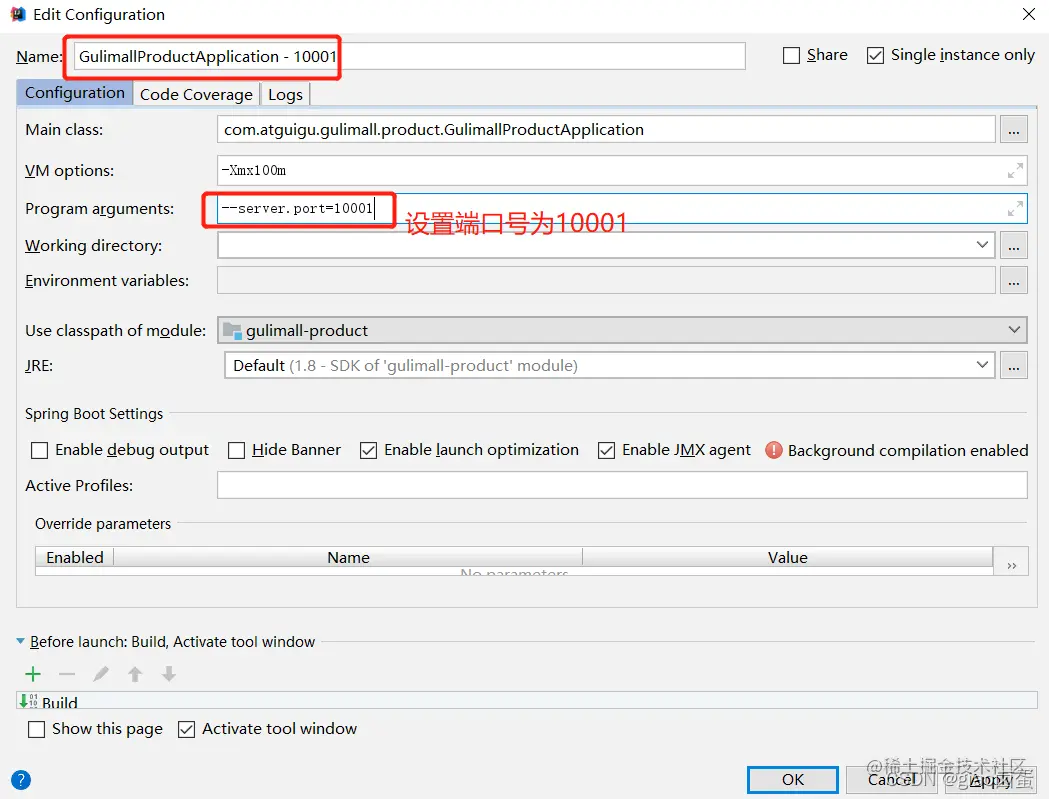Click the Name column header in the Override parameters table

click(348, 557)
